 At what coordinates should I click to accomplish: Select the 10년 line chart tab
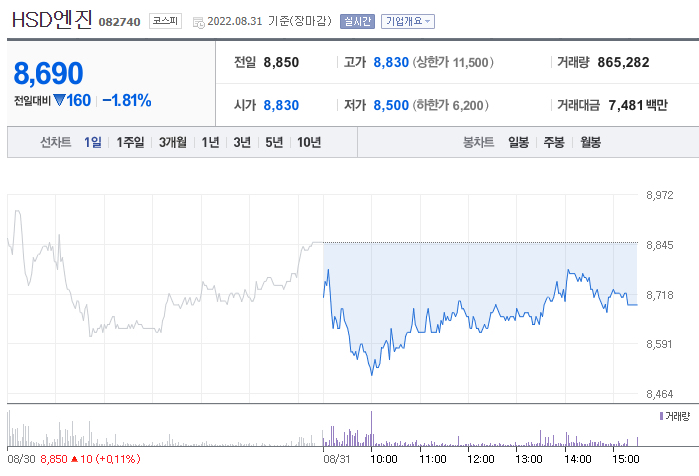(309, 142)
